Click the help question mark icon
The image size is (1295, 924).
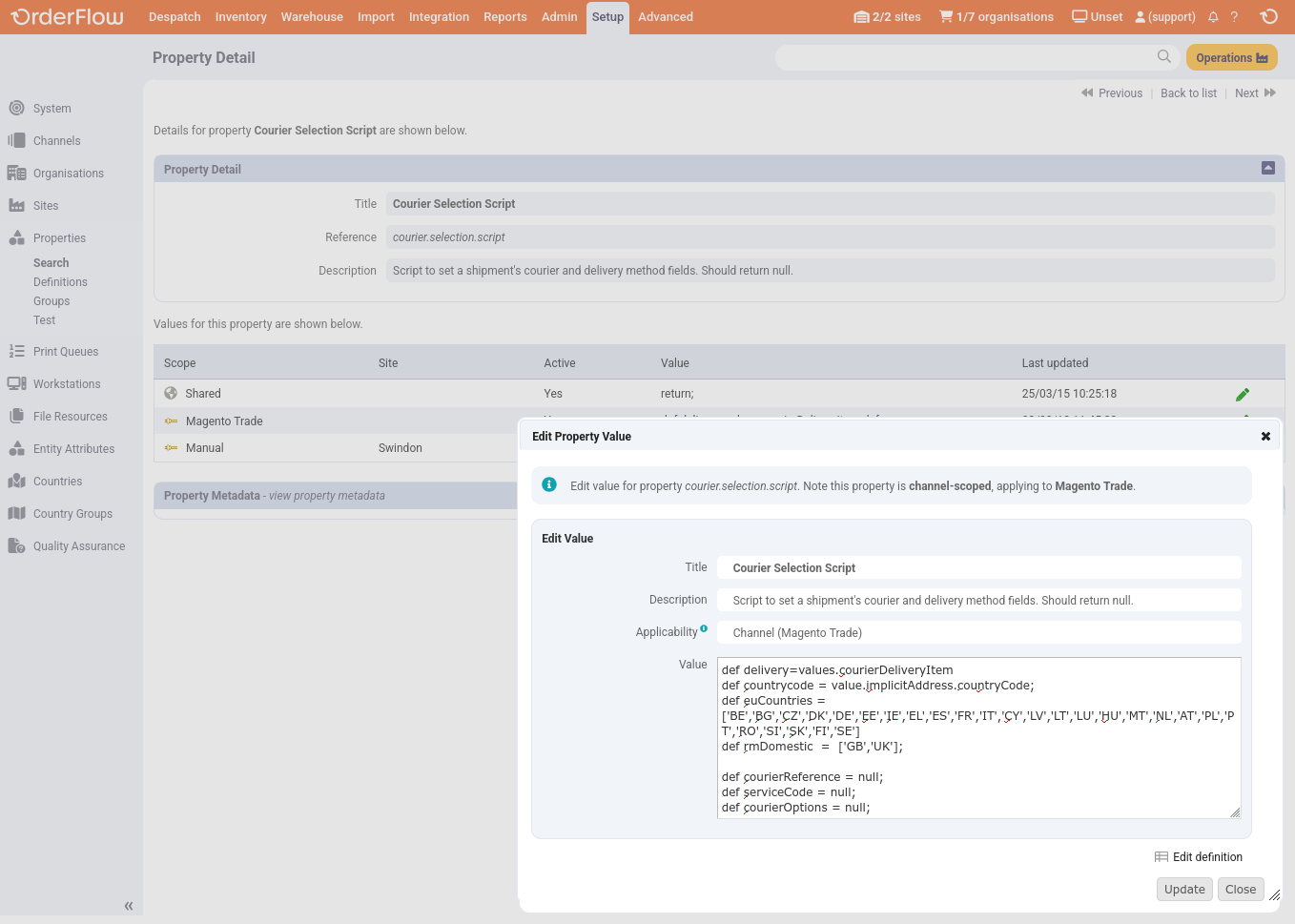click(x=1234, y=17)
